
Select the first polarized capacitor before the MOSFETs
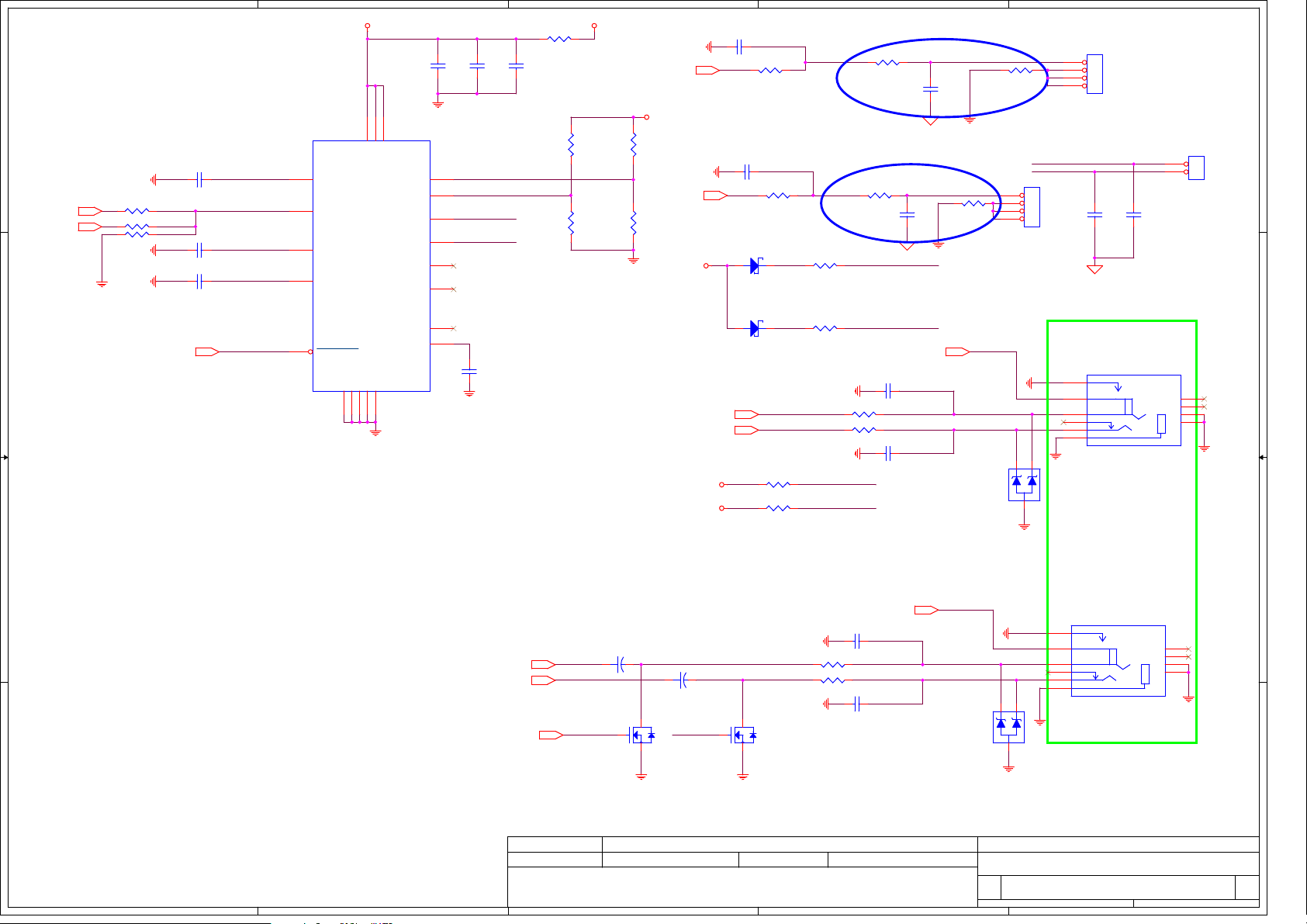[x=620, y=665]
